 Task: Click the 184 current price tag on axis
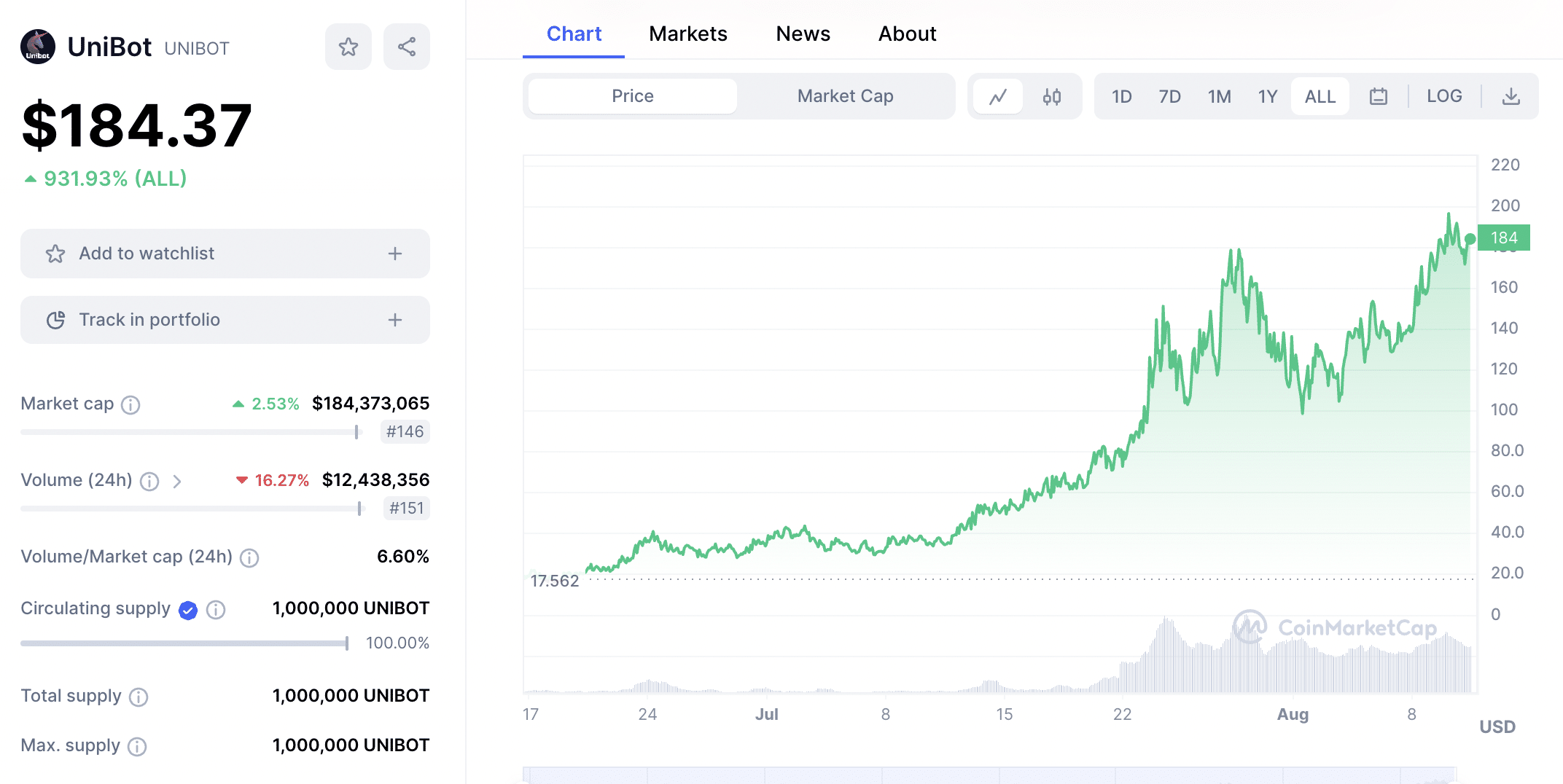(1503, 238)
